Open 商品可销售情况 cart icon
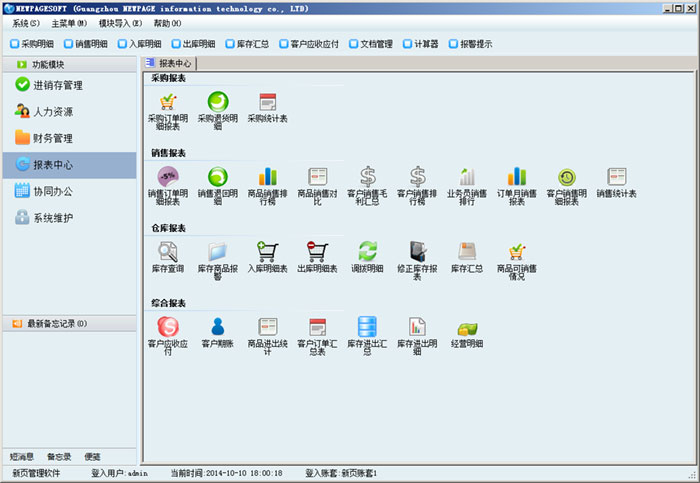 click(x=517, y=252)
